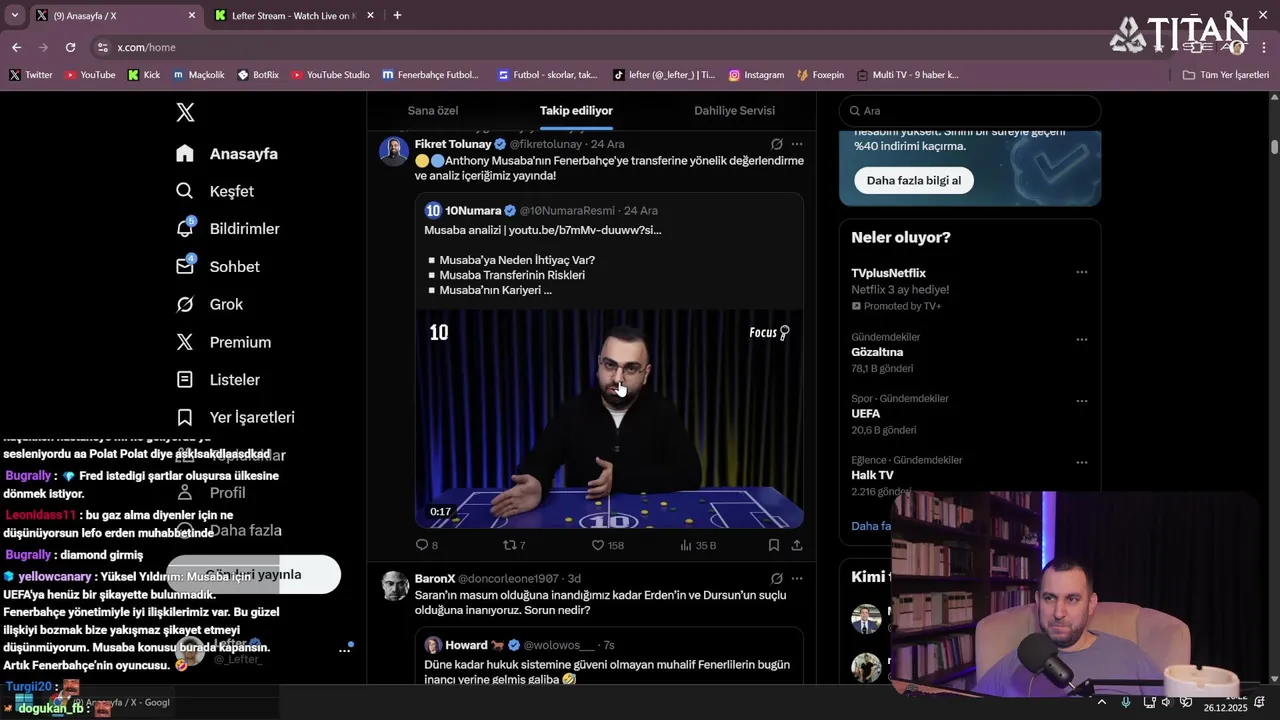Open Yer İşaretleri bookmarks
This screenshot has width=1280, height=720.
[235, 417]
